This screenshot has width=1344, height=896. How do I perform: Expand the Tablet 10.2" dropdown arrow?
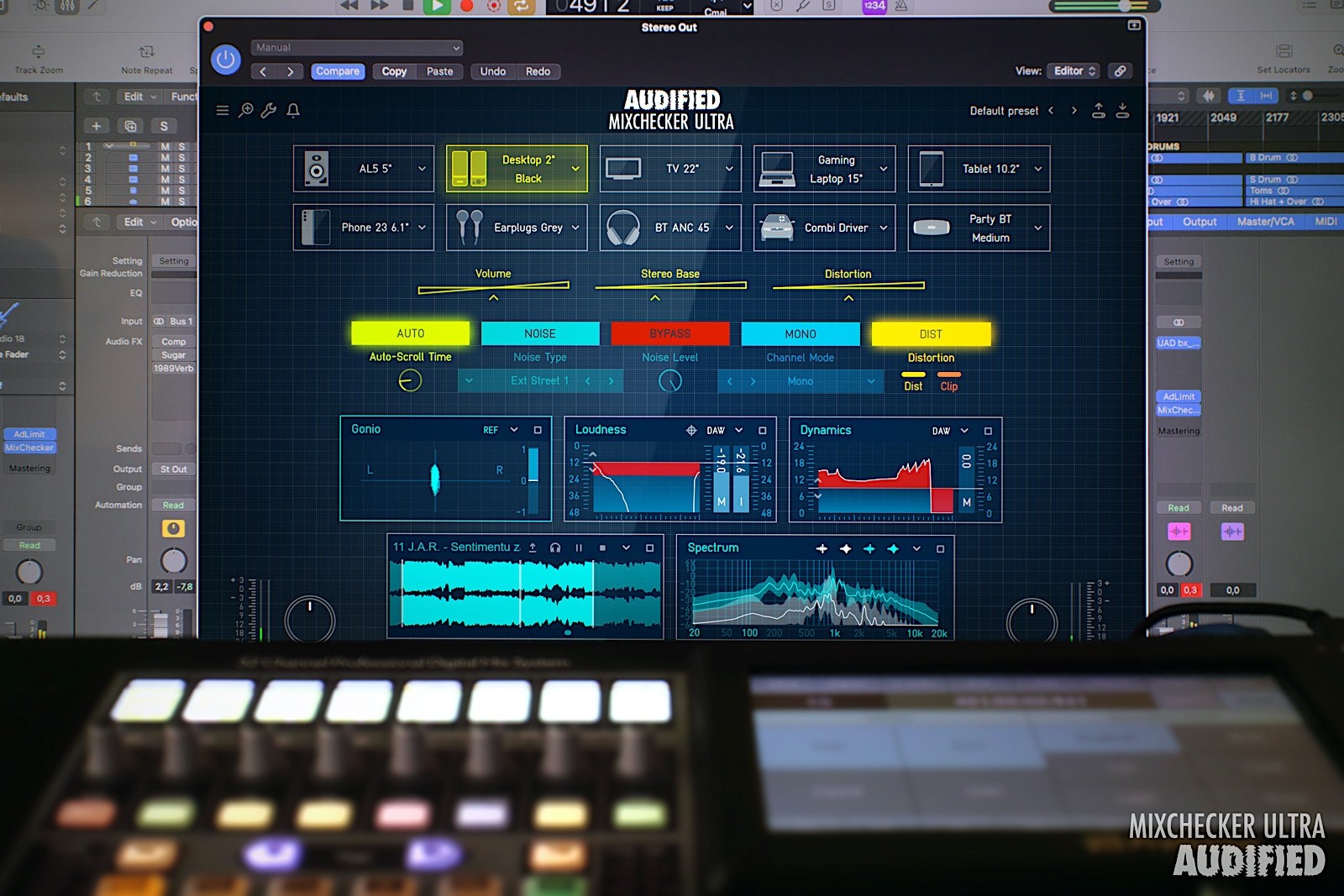pyautogui.click(x=1038, y=169)
